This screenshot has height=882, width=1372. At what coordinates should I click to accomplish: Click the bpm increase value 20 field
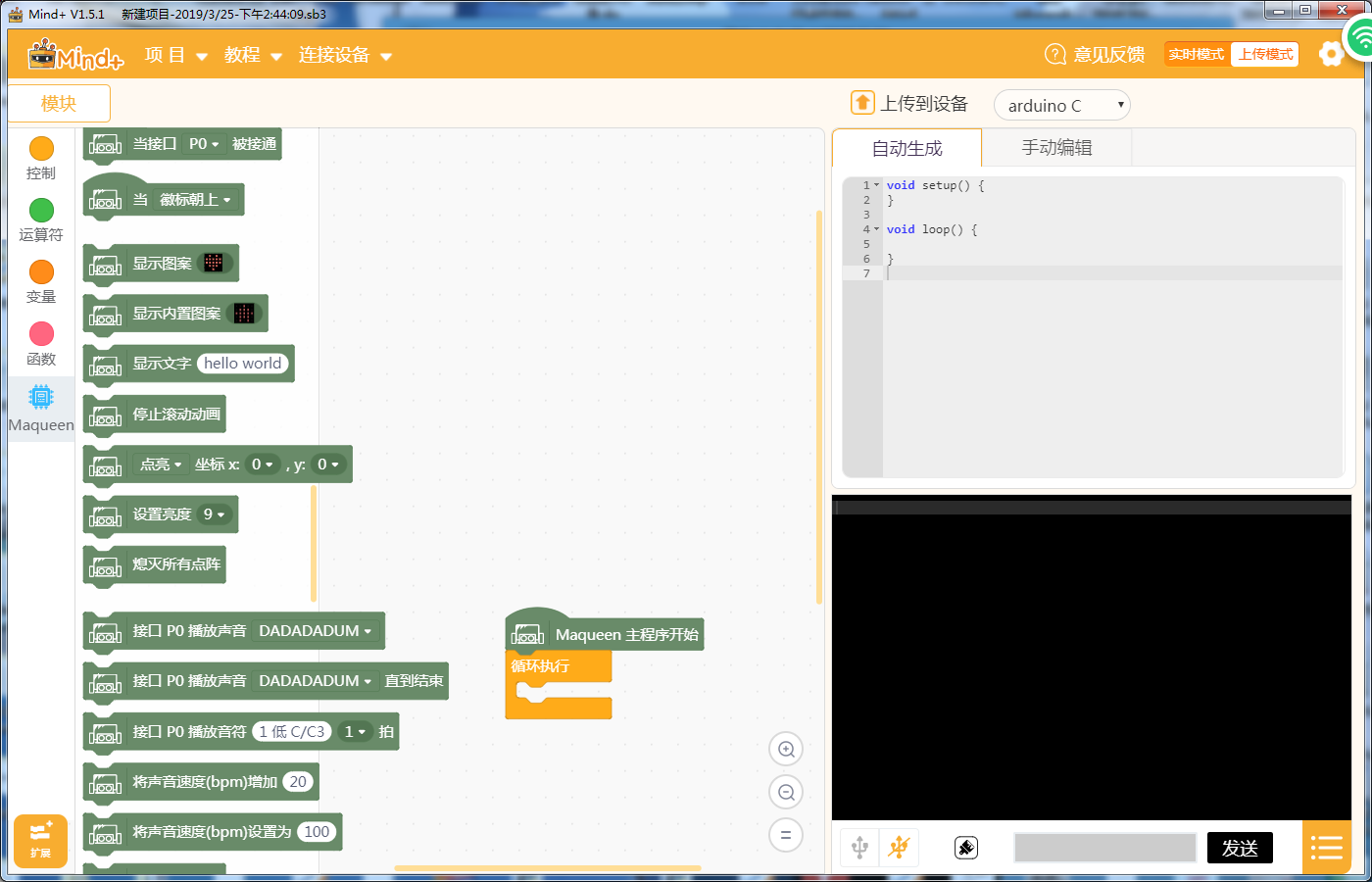tap(298, 782)
